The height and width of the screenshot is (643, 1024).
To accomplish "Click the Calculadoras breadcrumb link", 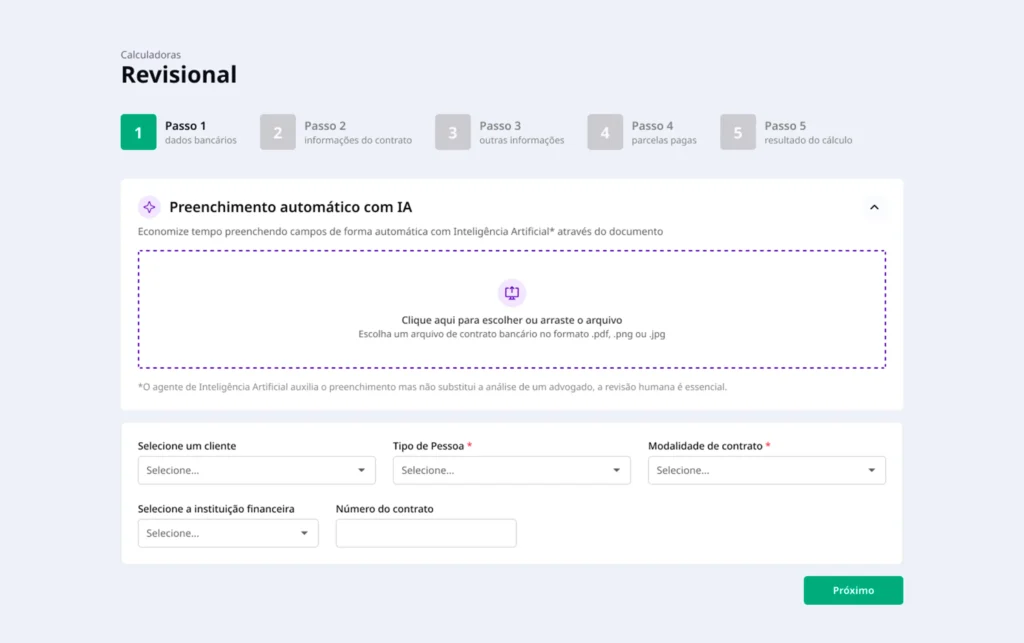I will coord(151,55).
